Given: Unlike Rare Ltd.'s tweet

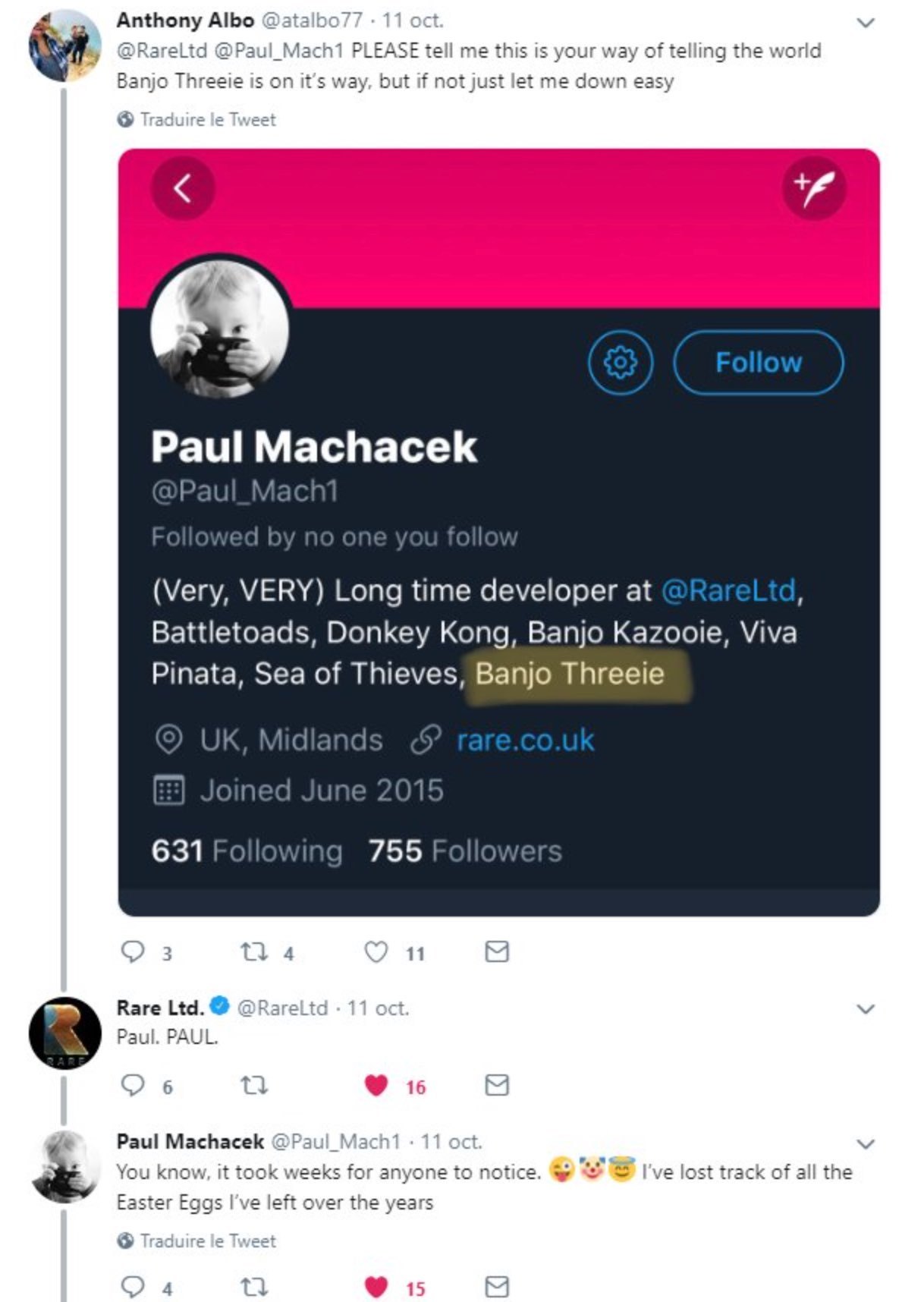Looking at the screenshot, I should (x=376, y=1086).
